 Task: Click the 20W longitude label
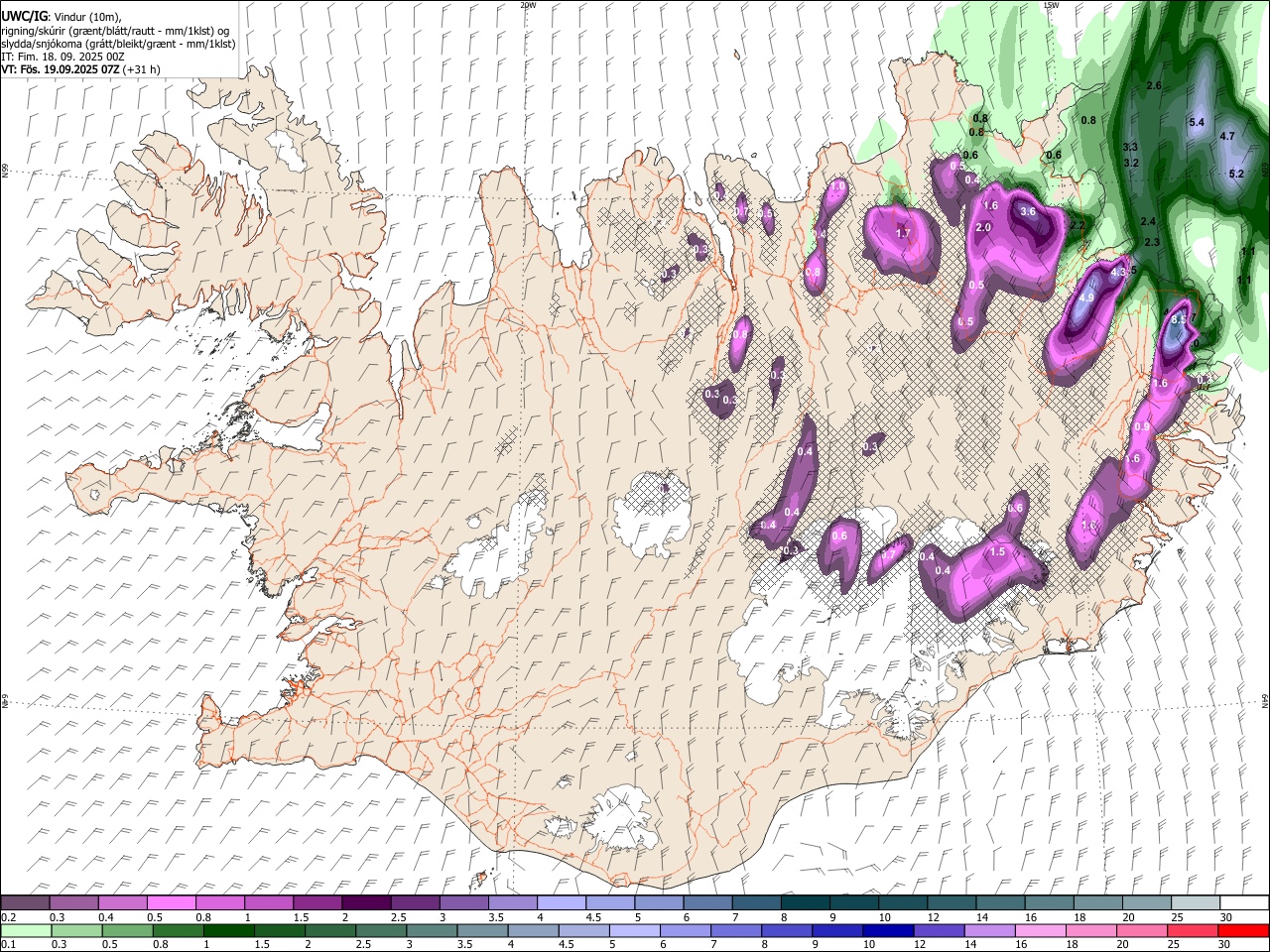[528, 5]
